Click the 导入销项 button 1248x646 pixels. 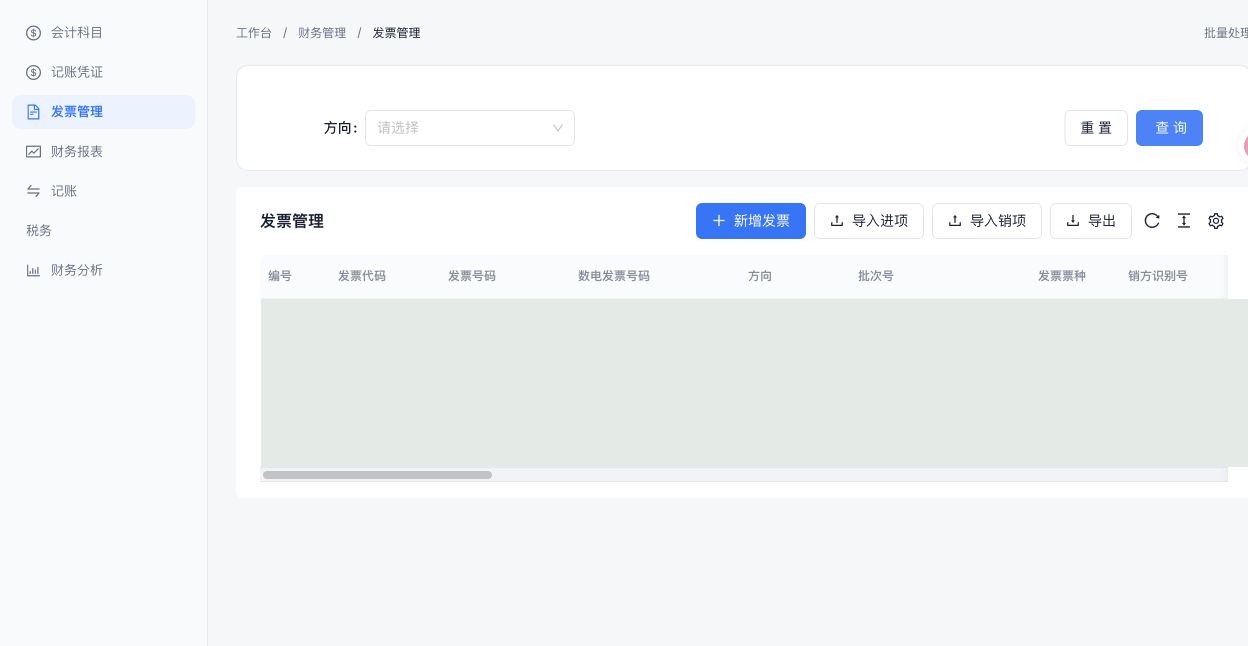(x=987, y=221)
